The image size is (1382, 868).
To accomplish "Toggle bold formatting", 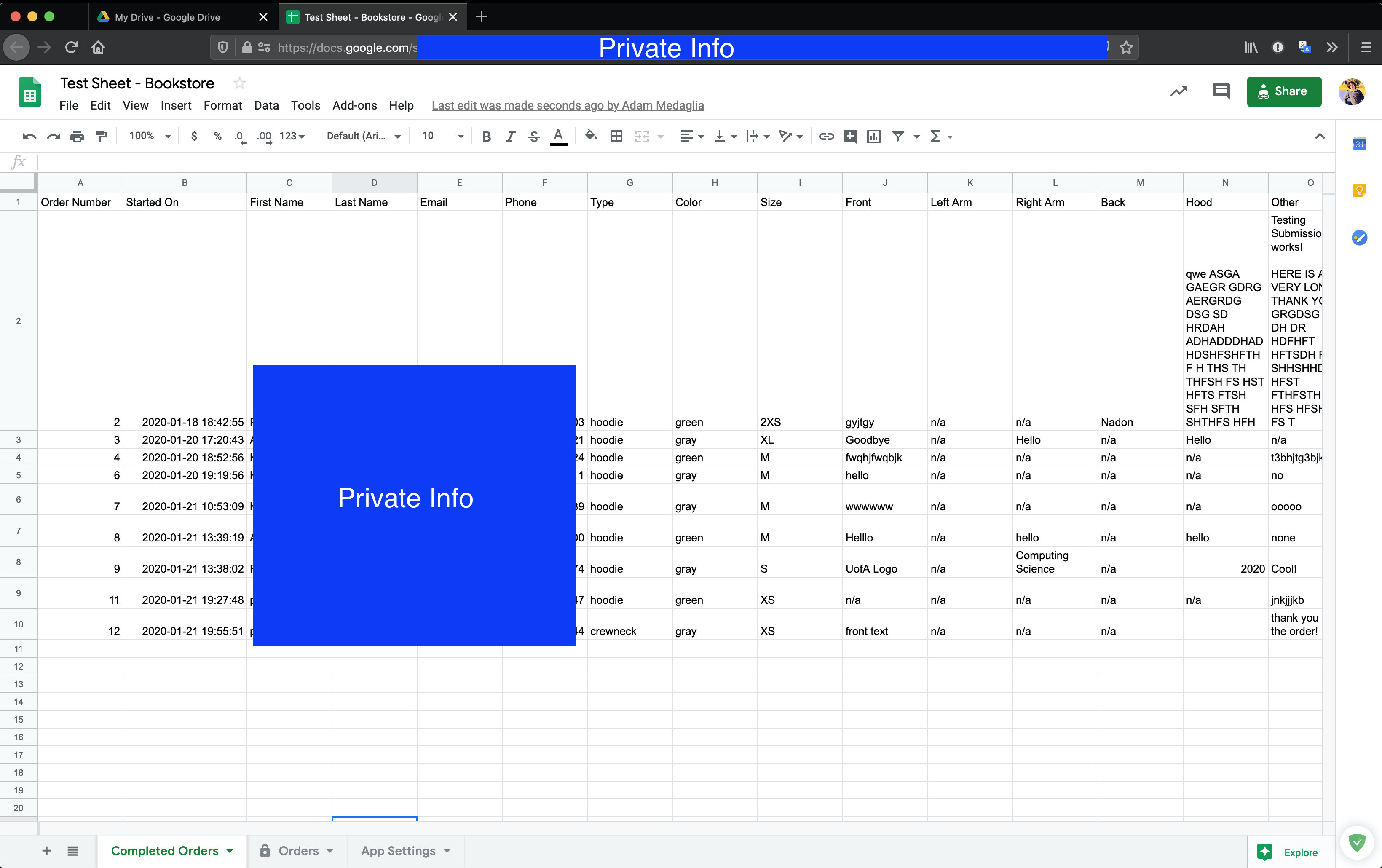I will click(x=486, y=136).
